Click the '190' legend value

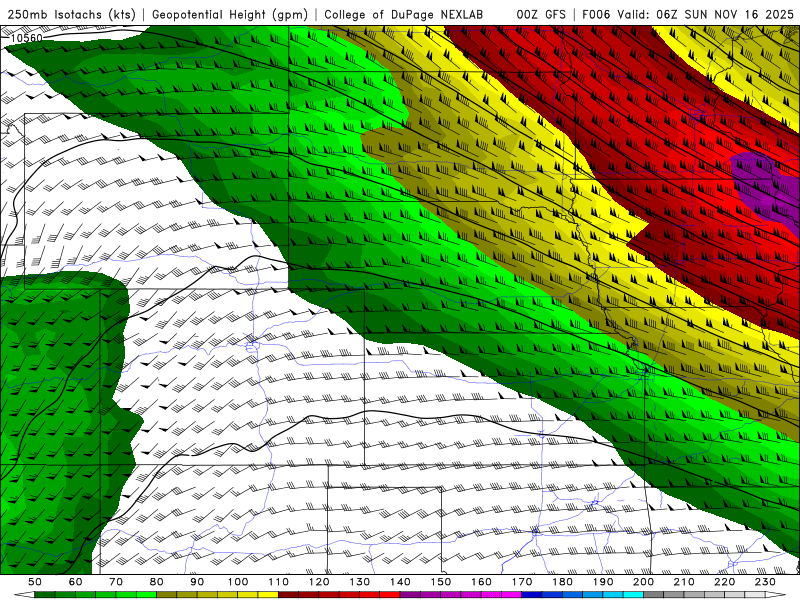pyautogui.click(x=603, y=582)
